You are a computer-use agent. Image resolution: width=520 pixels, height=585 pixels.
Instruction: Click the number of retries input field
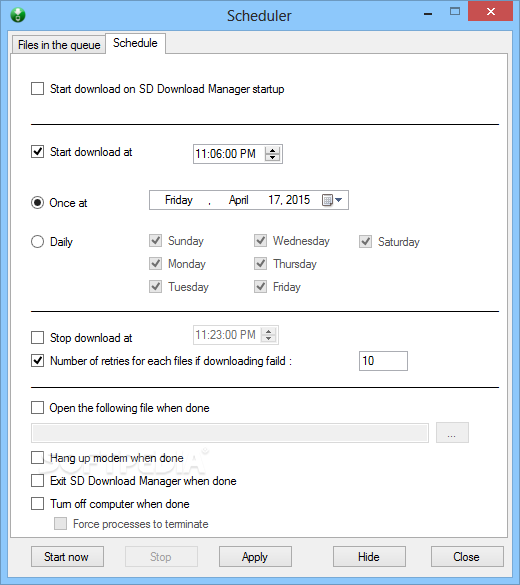coord(383,361)
